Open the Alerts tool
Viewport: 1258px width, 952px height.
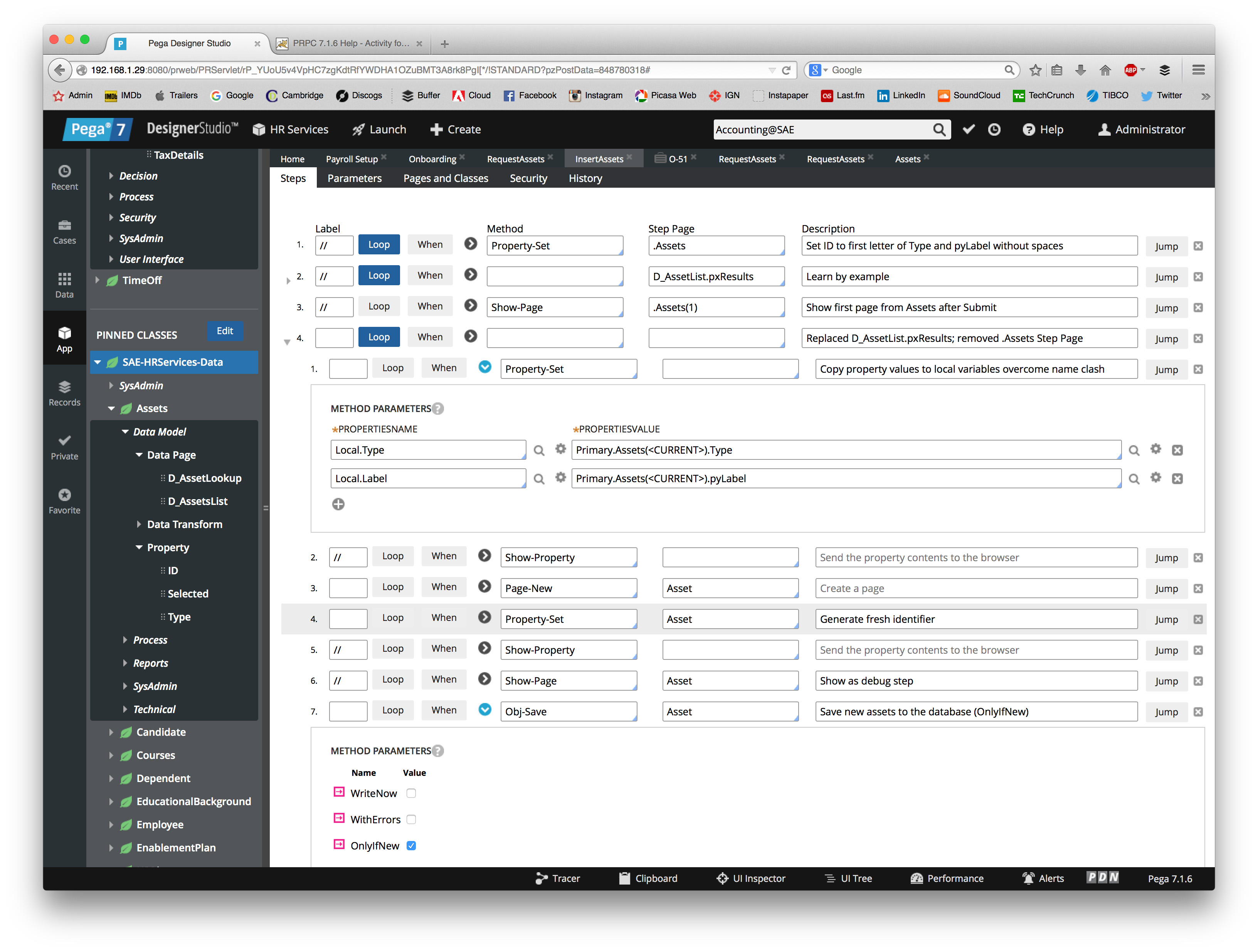tap(1043, 878)
